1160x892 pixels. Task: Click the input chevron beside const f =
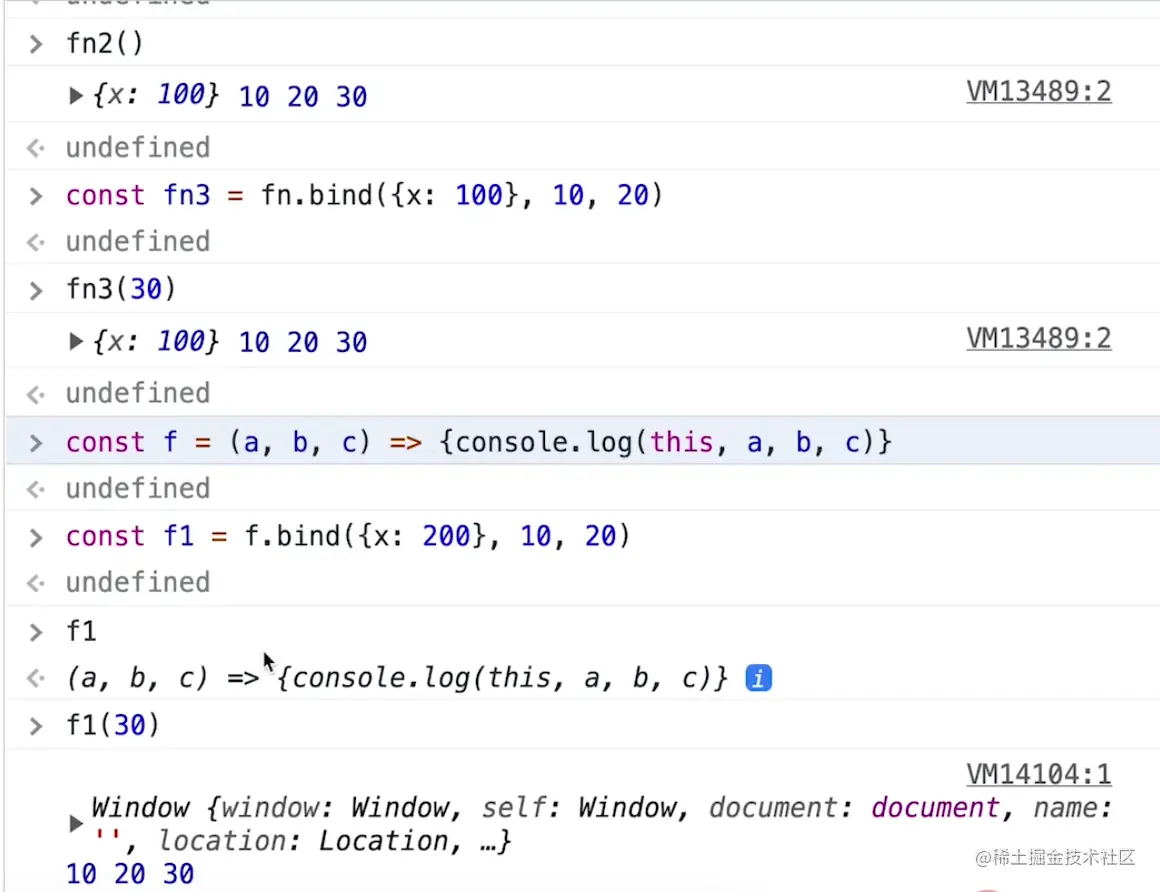pyautogui.click(x=36, y=443)
